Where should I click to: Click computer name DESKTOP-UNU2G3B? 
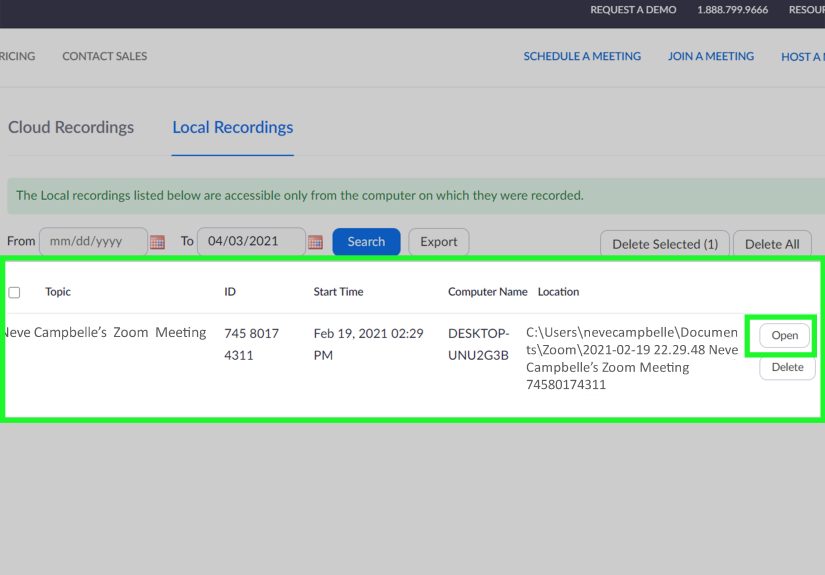point(478,344)
